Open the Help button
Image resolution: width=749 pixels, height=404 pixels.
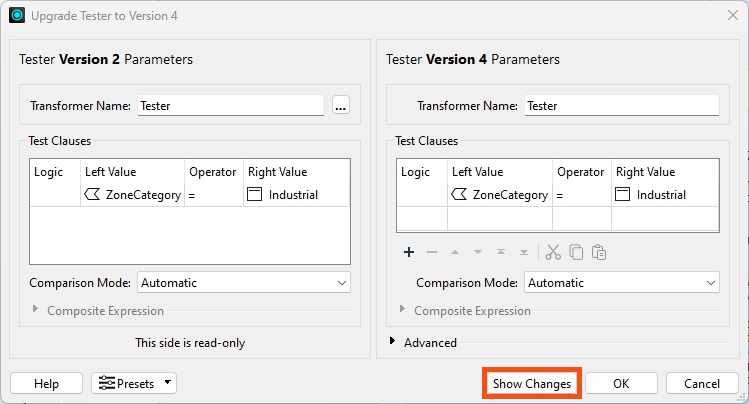pyautogui.click(x=46, y=383)
